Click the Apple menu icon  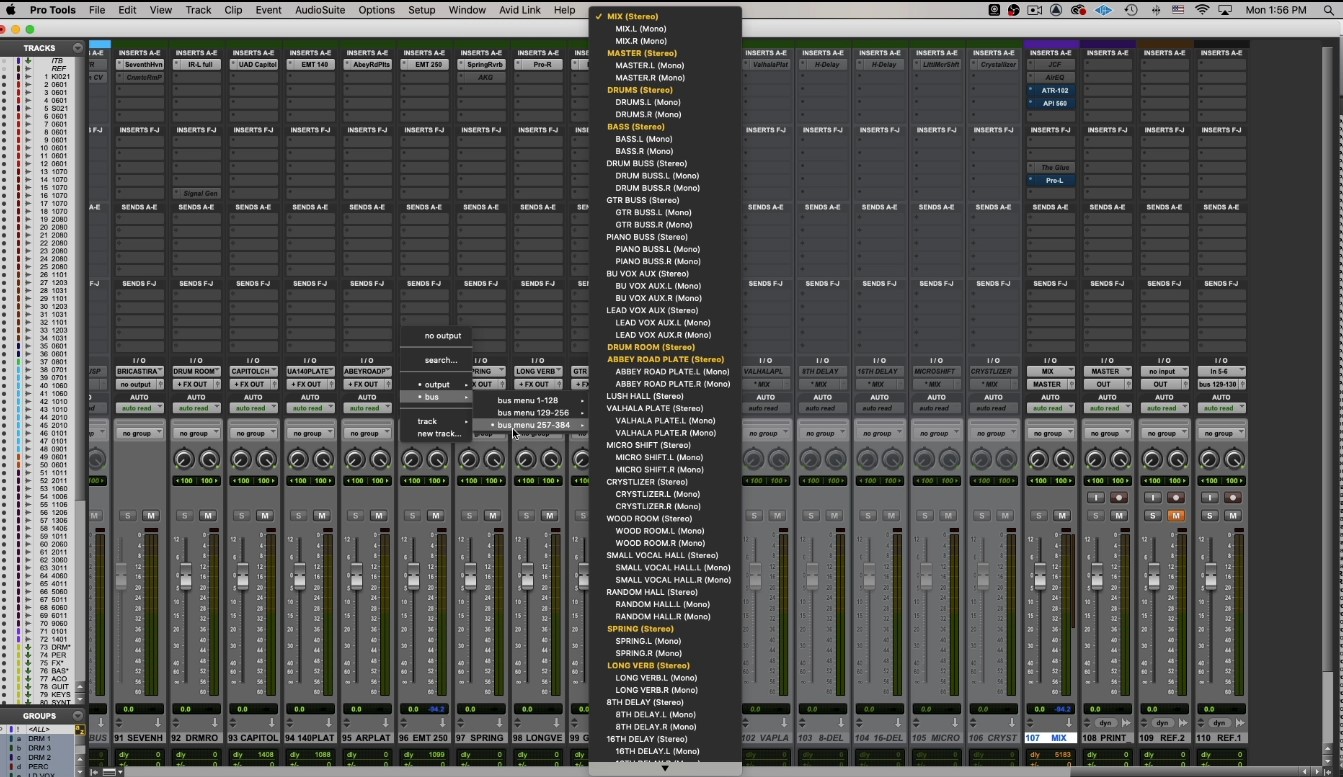(11, 10)
